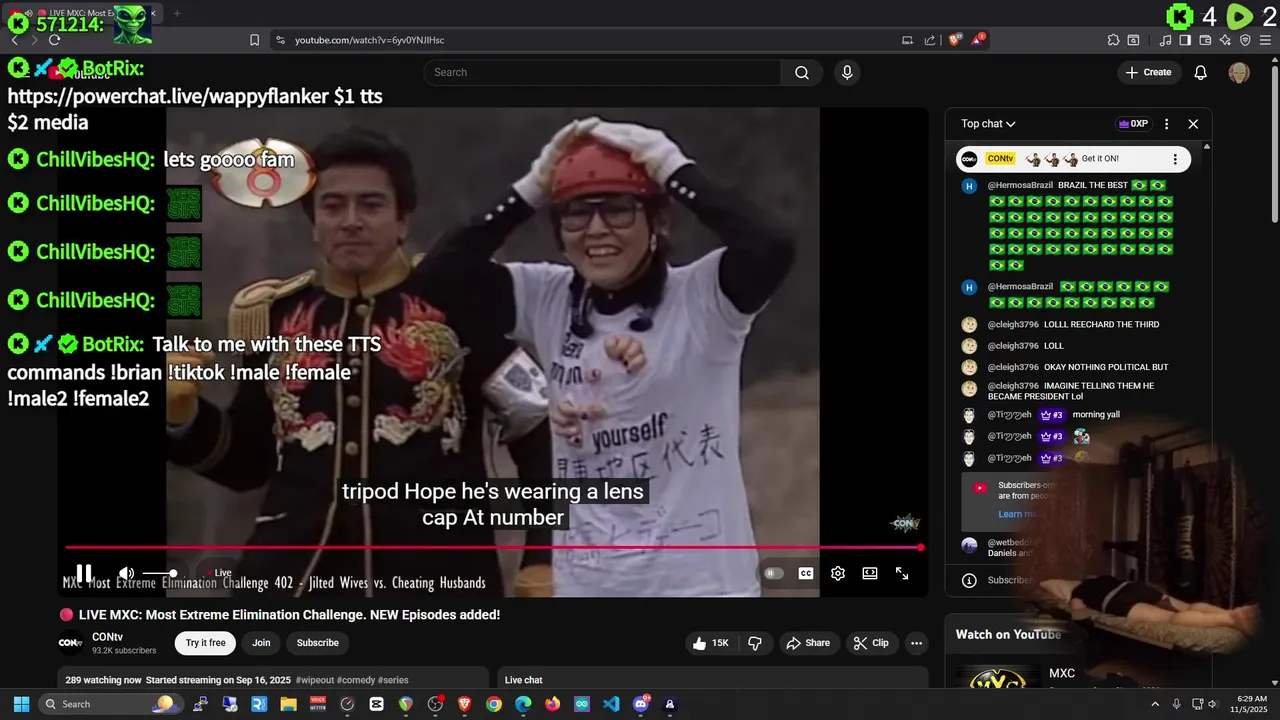Click the #comedy hashtag link
The height and width of the screenshot is (720, 1280).
click(x=358, y=680)
